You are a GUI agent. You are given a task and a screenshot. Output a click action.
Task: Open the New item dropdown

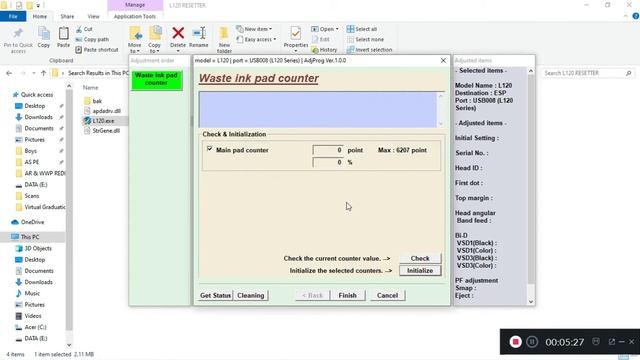coord(254,29)
